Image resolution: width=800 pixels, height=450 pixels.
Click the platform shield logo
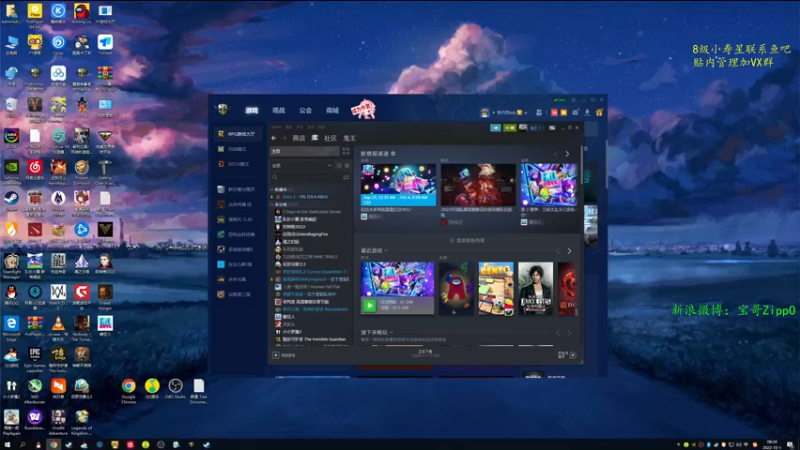coord(222,109)
